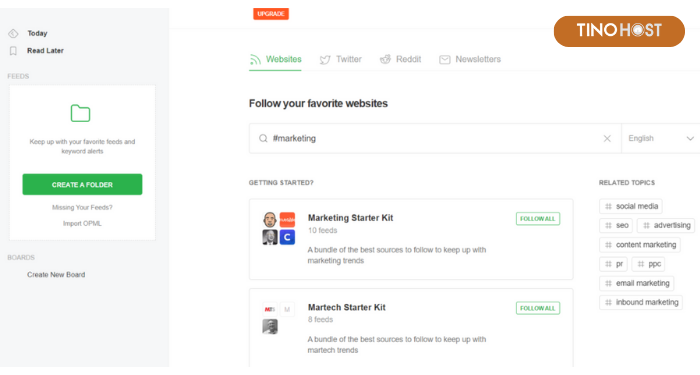Select the pr topic tag
The image size is (700, 375).
pyautogui.click(x=613, y=264)
